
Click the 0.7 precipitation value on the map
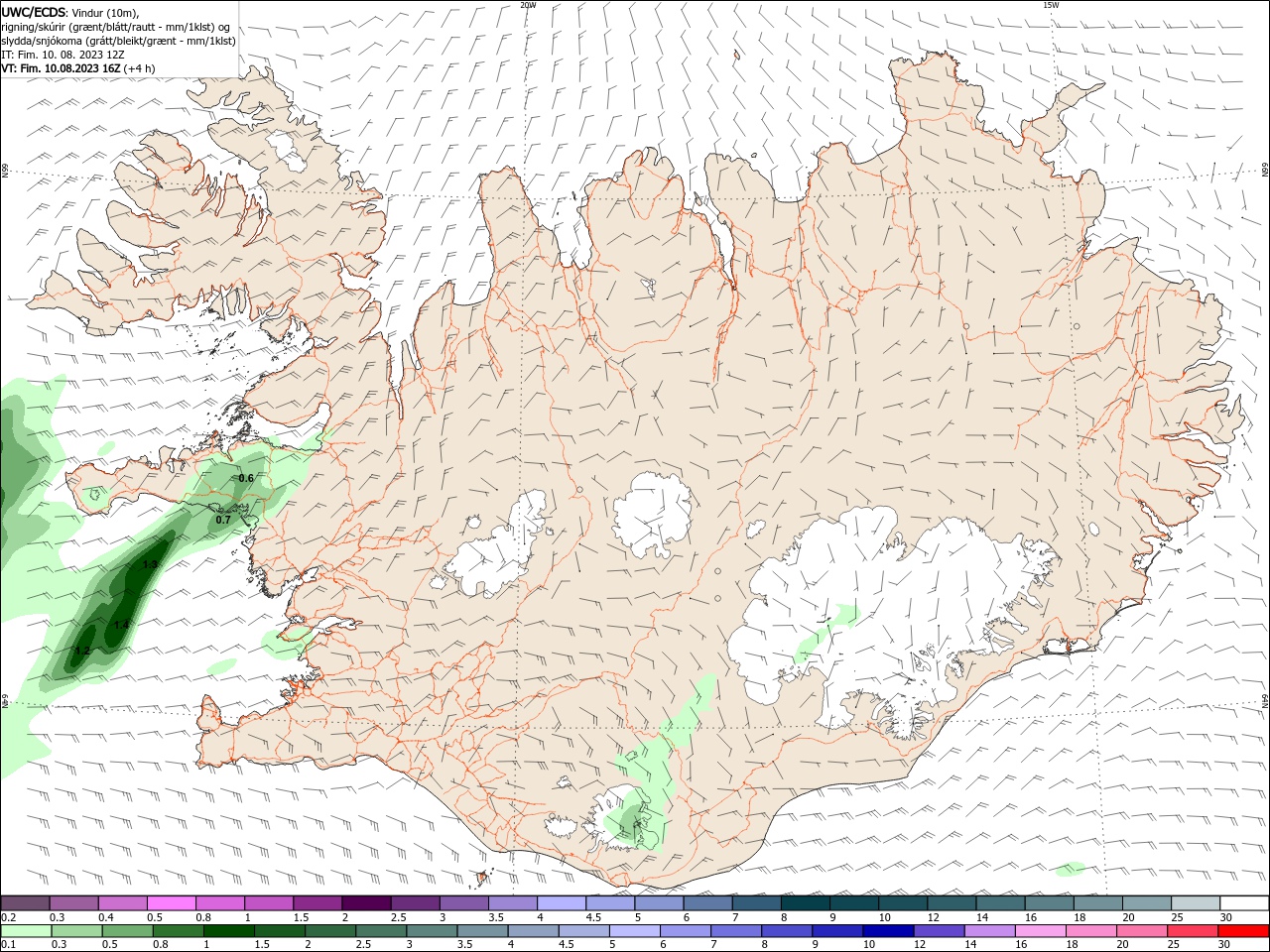pos(223,520)
